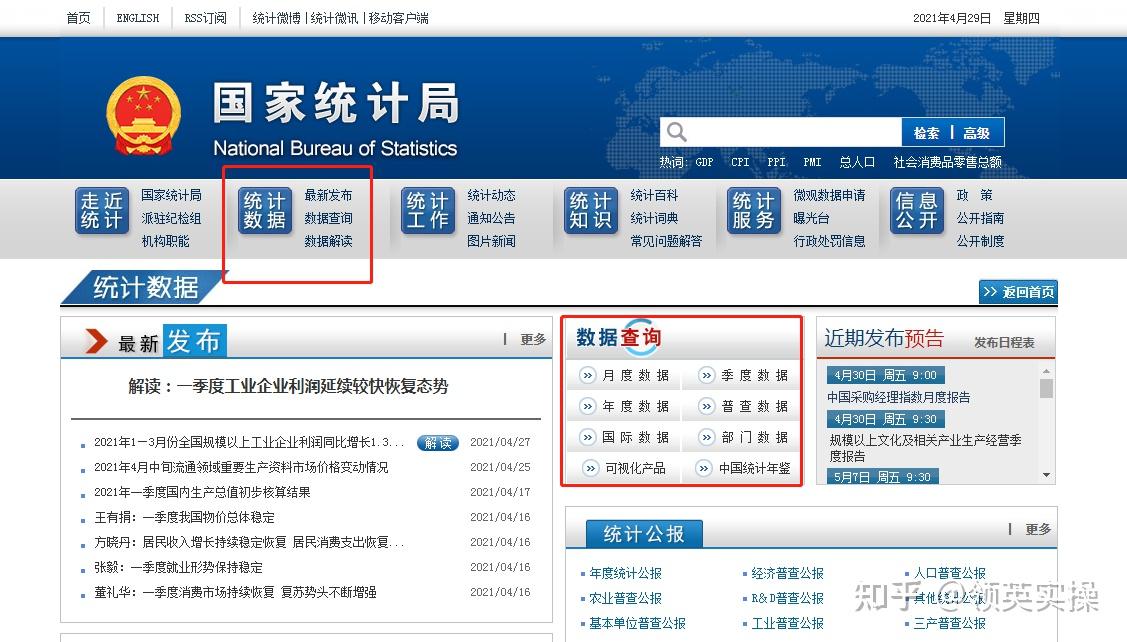
Task: Click the hot word 社会消费品零售总额
Action: [x=947, y=162]
